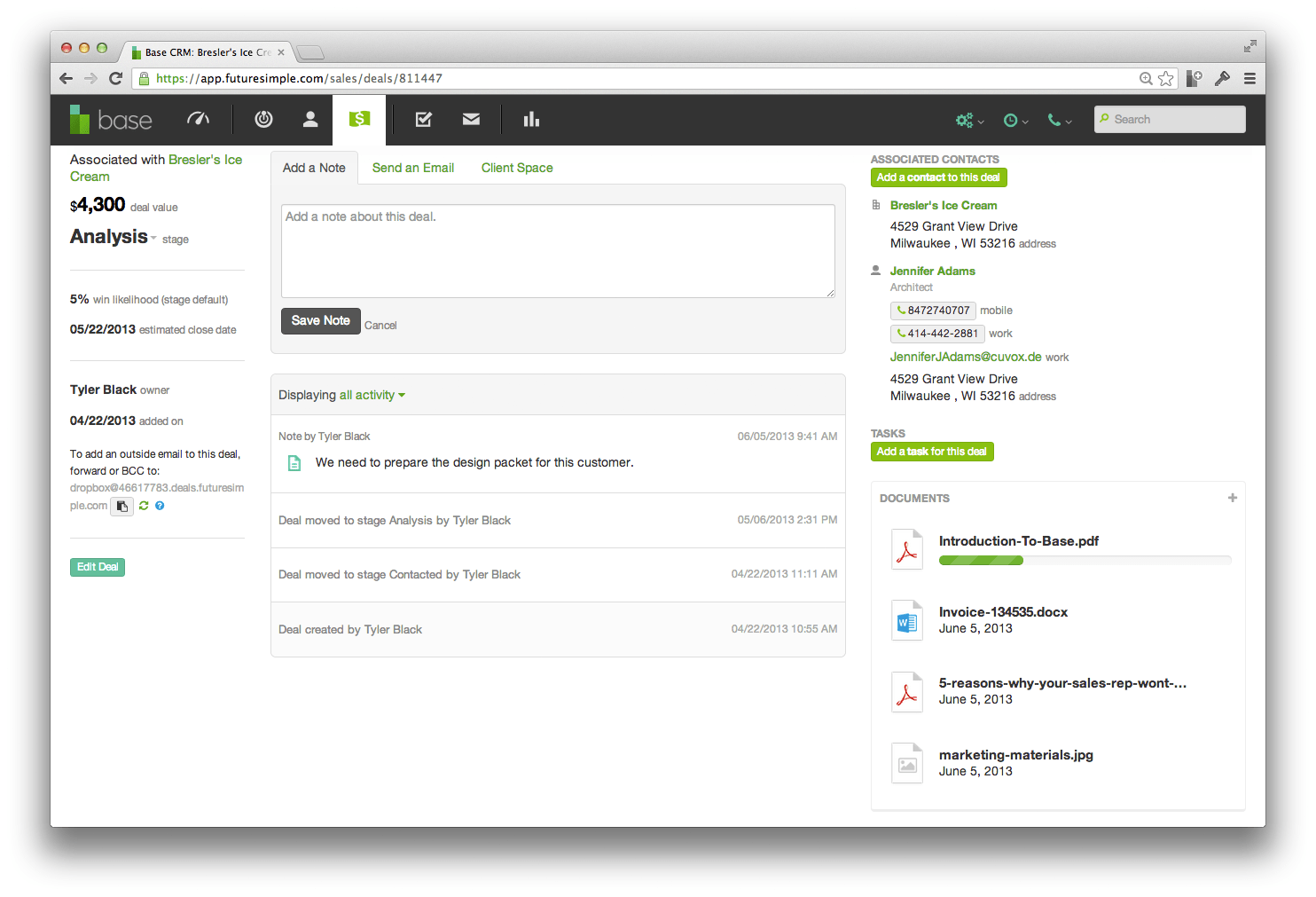1316x897 pixels.
Task: Click the refresh dropbox address icon
Action: [144, 506]
